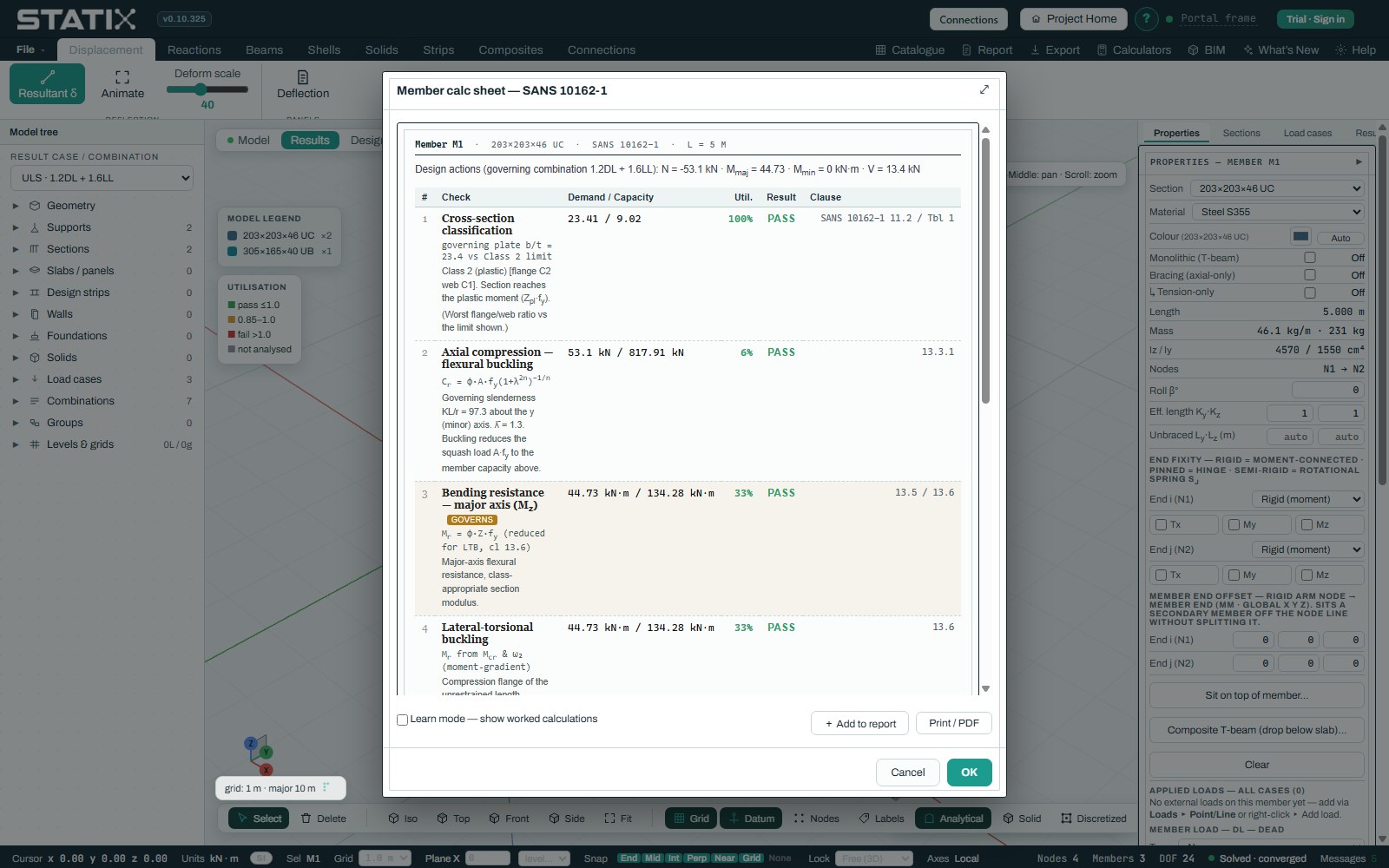
Task: Select the Analytical display mode
Action: [953, 819]
